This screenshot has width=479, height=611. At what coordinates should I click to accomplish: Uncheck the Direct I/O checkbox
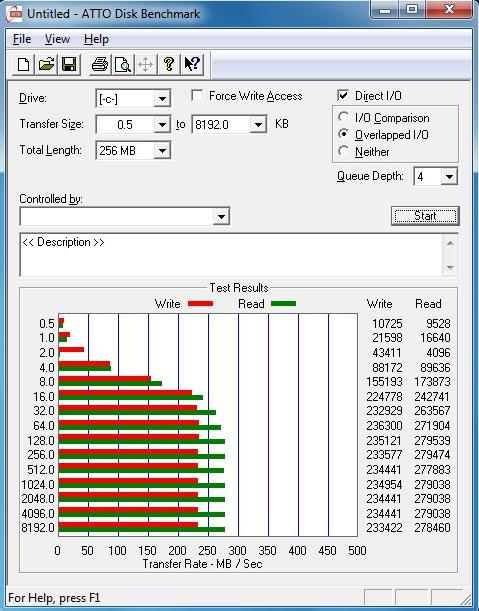(343, 95)
